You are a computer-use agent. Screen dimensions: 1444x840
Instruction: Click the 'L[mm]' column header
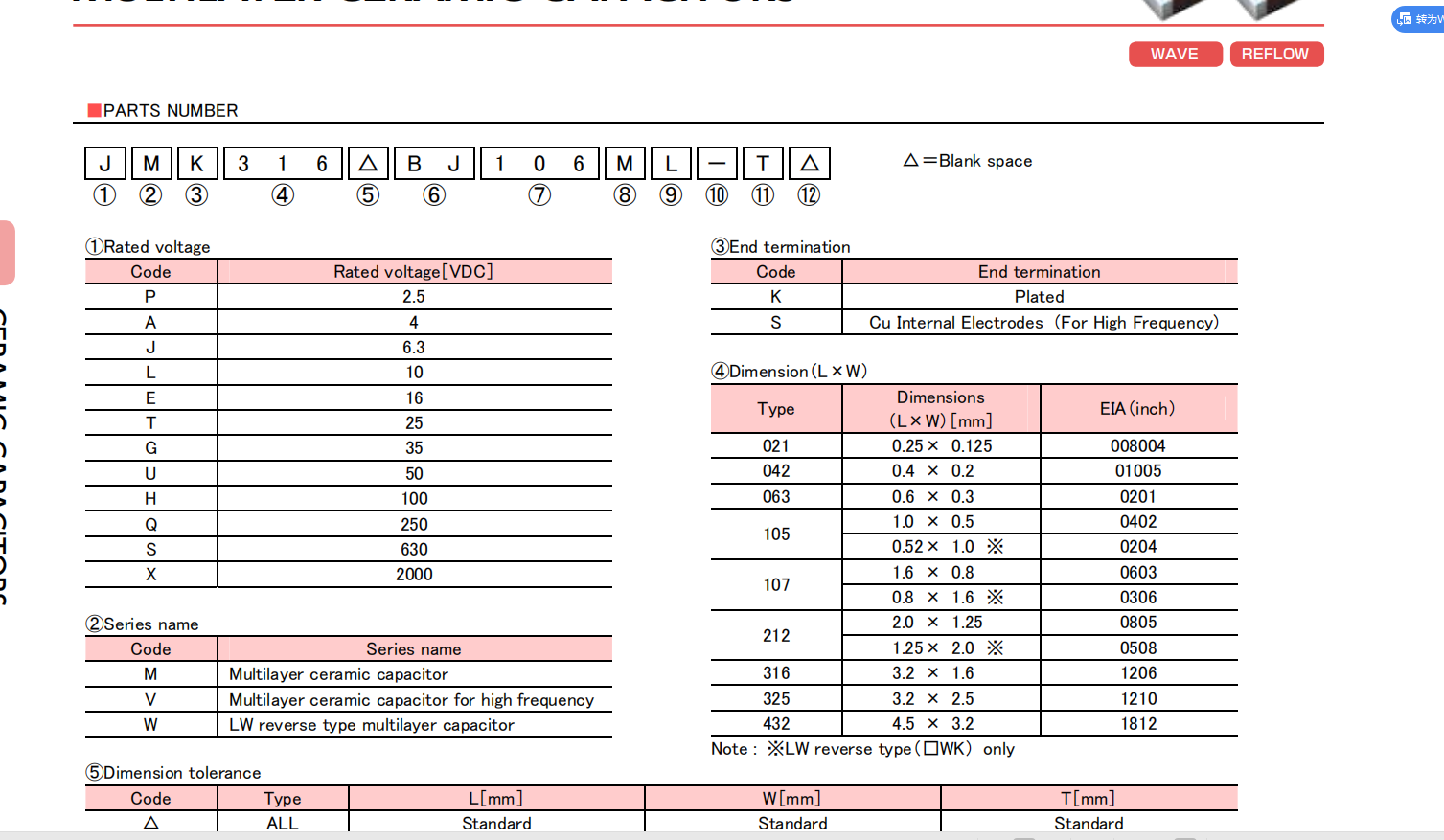(496, 799)
